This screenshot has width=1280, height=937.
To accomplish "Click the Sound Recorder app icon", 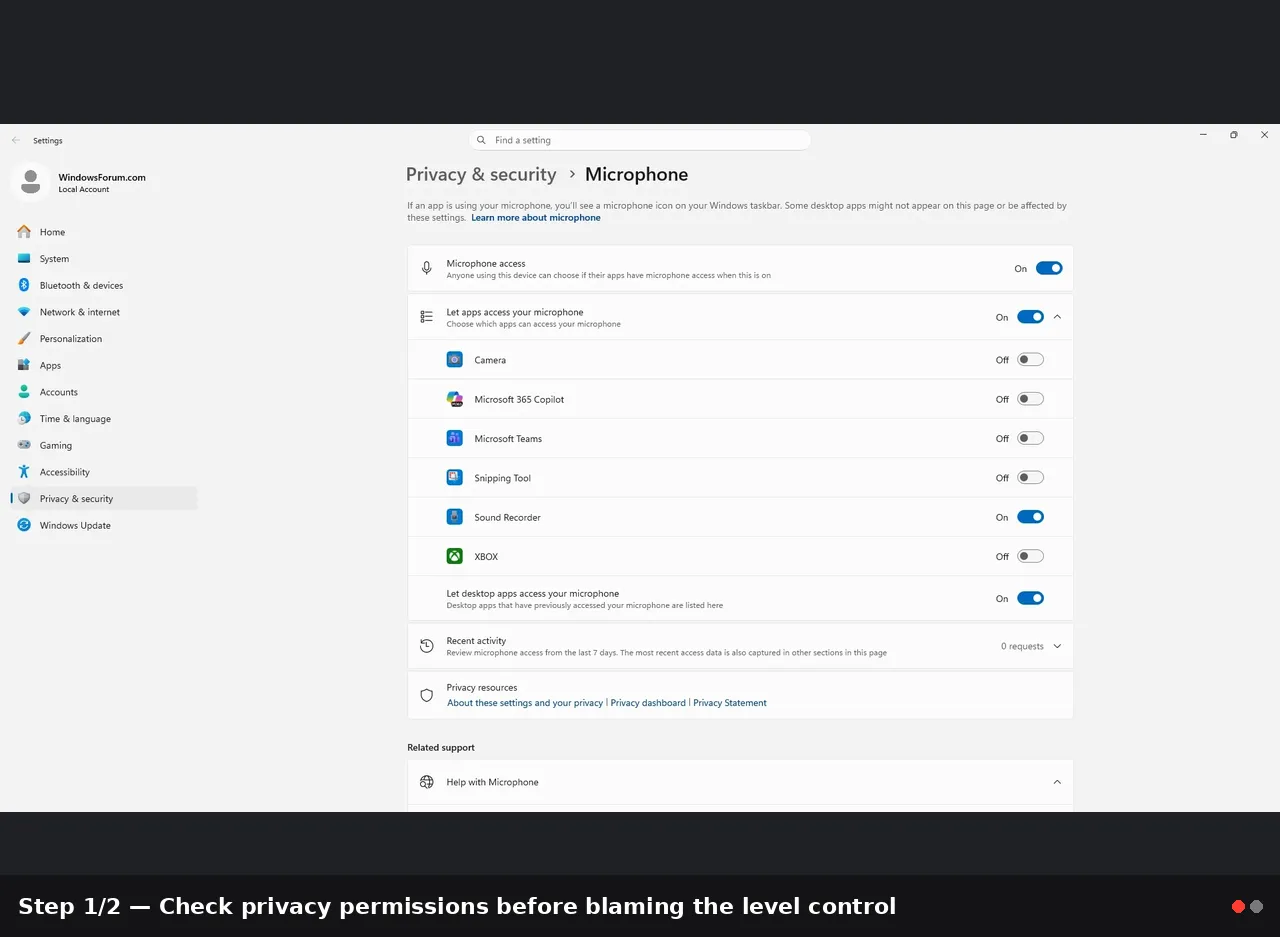I will [x=455, y=517].
